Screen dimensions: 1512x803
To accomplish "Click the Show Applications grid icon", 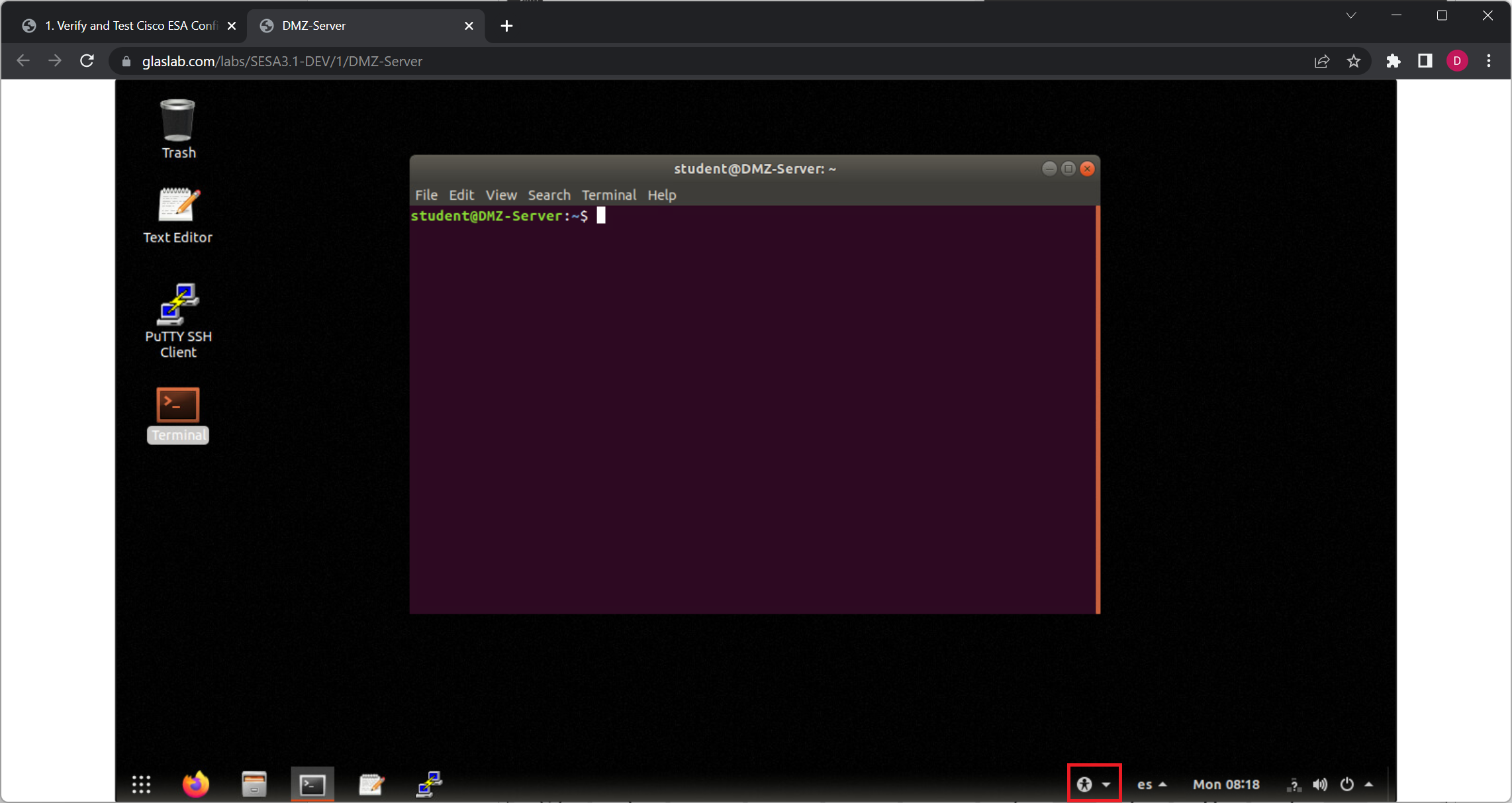I will (x=141, y=784).
